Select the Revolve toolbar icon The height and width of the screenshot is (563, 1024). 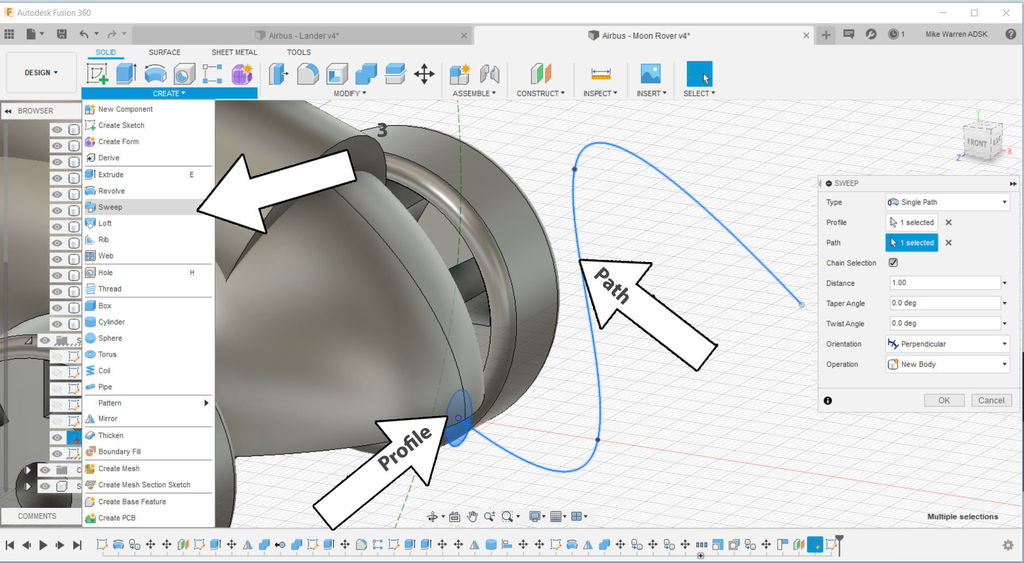click(155, 74)
